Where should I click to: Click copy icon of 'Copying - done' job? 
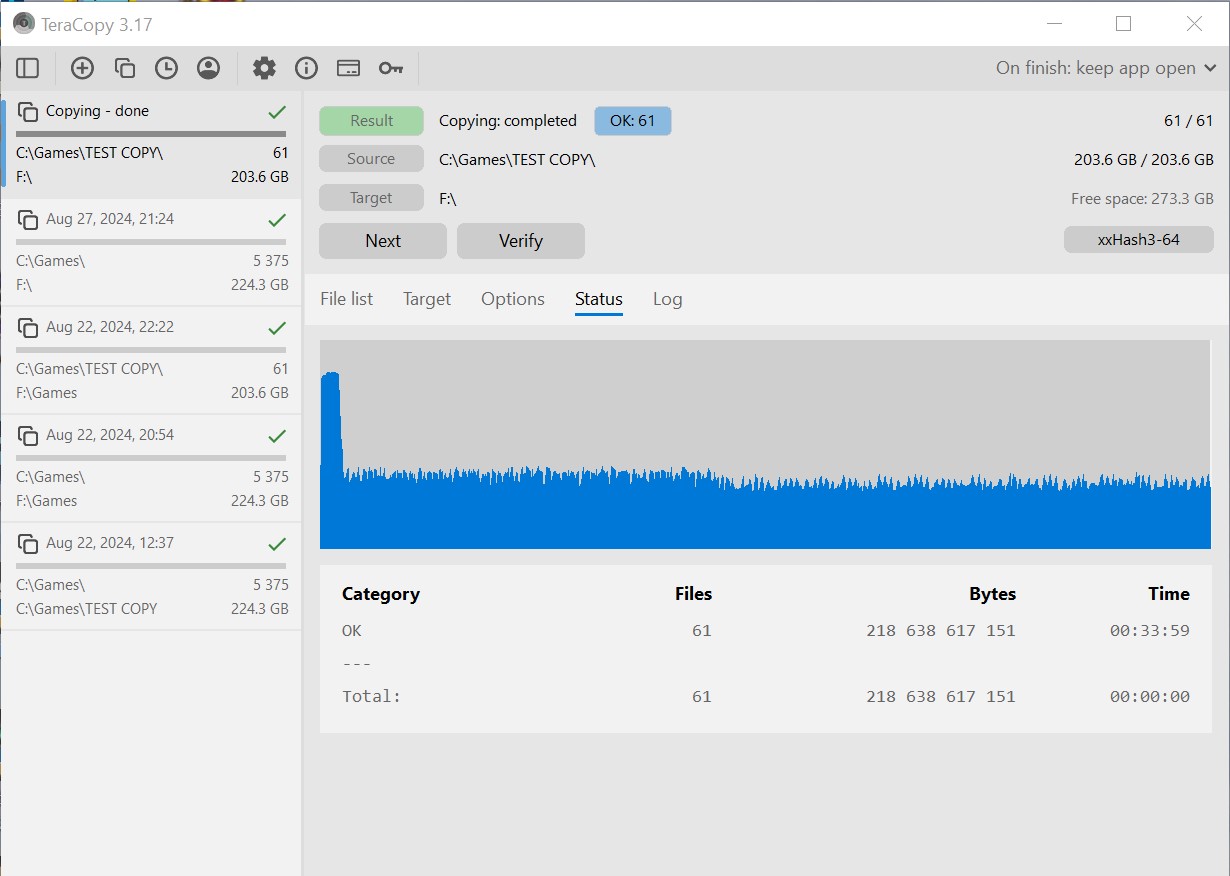[x=28, y=112]
